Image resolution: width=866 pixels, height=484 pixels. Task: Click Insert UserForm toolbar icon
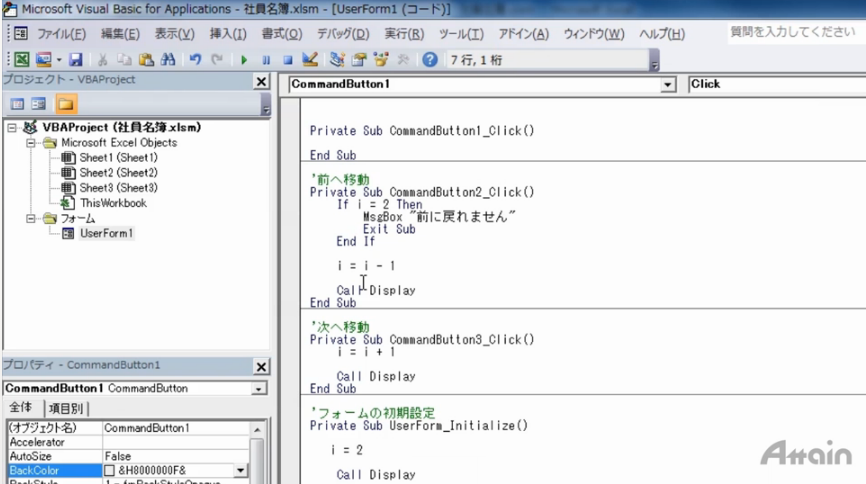43,59
